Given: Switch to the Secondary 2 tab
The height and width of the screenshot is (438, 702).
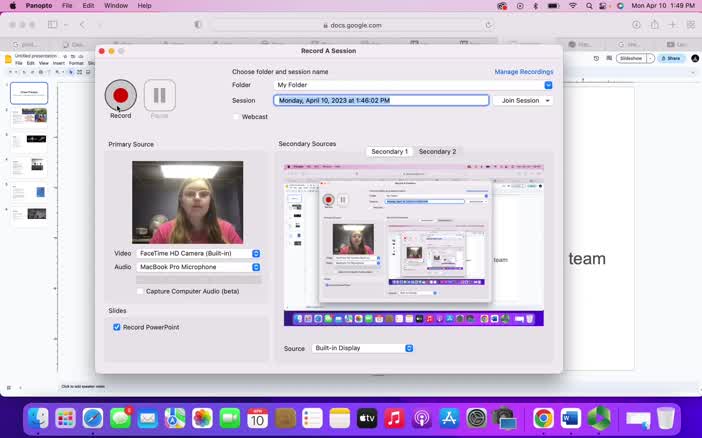Looking at the screenshot, I should pos(437,151).
